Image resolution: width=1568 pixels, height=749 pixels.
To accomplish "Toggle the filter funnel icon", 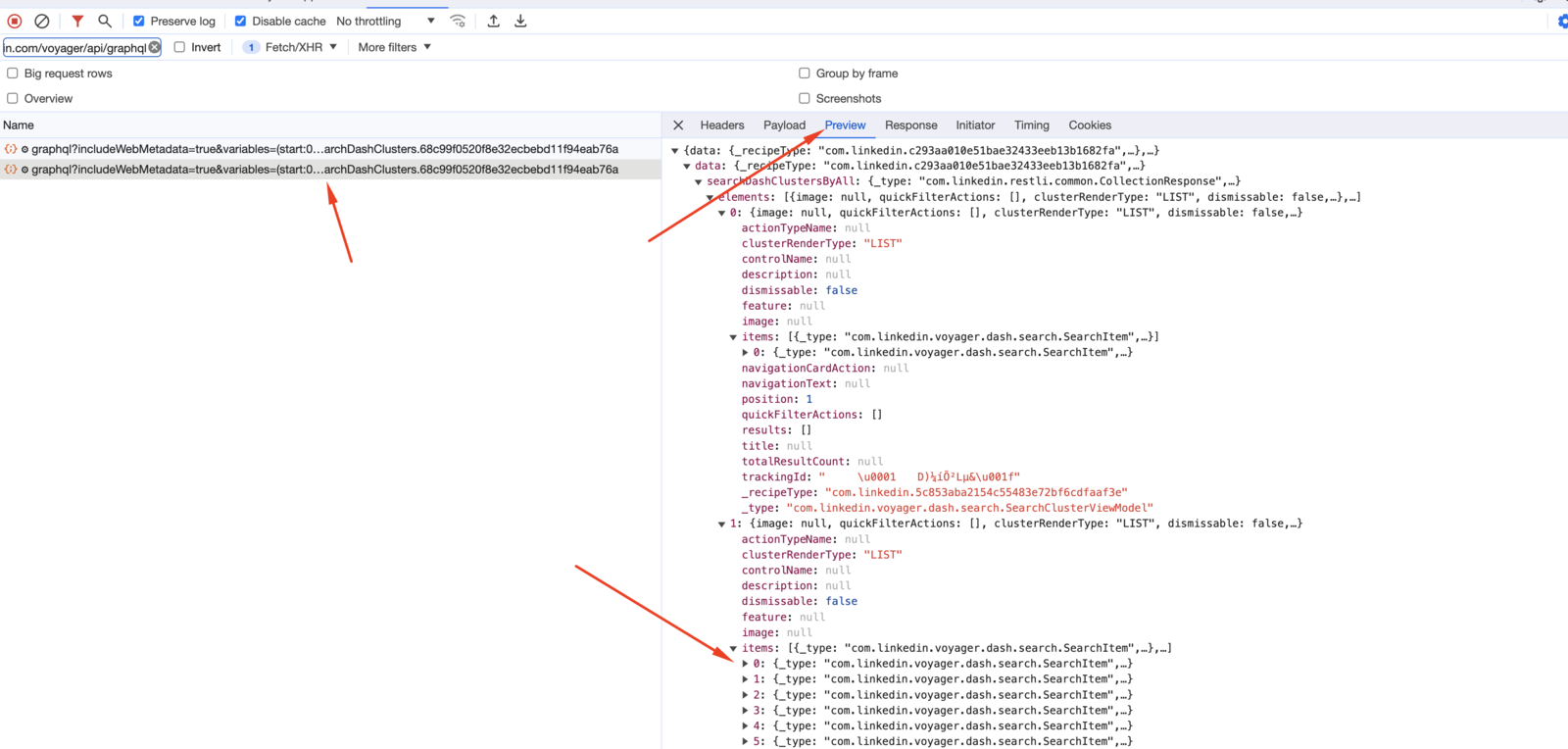I will click(77, 21).
